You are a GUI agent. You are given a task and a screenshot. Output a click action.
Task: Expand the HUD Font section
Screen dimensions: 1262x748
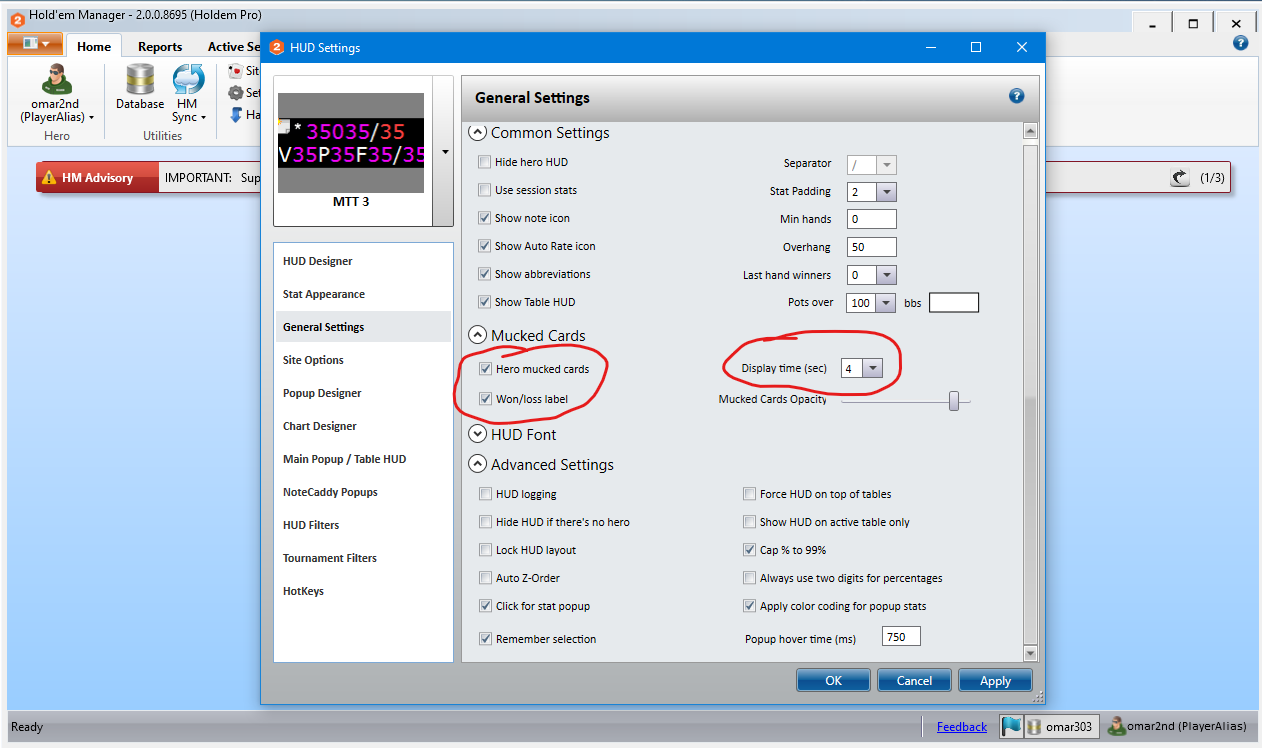(477, 435)
